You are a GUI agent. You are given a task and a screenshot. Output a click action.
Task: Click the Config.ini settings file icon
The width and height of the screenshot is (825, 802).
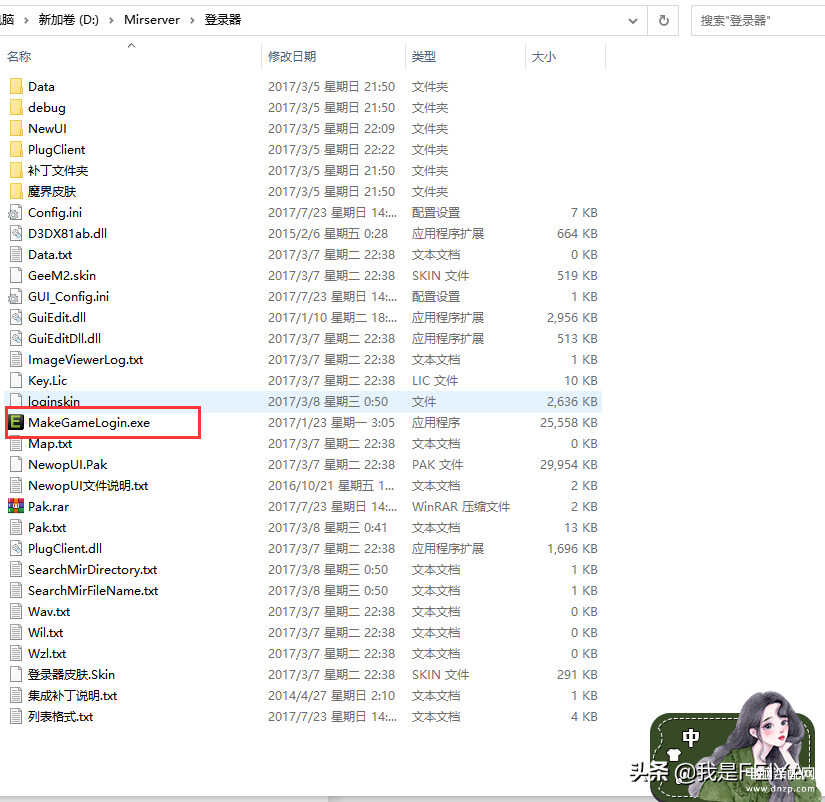click(16, 213)
